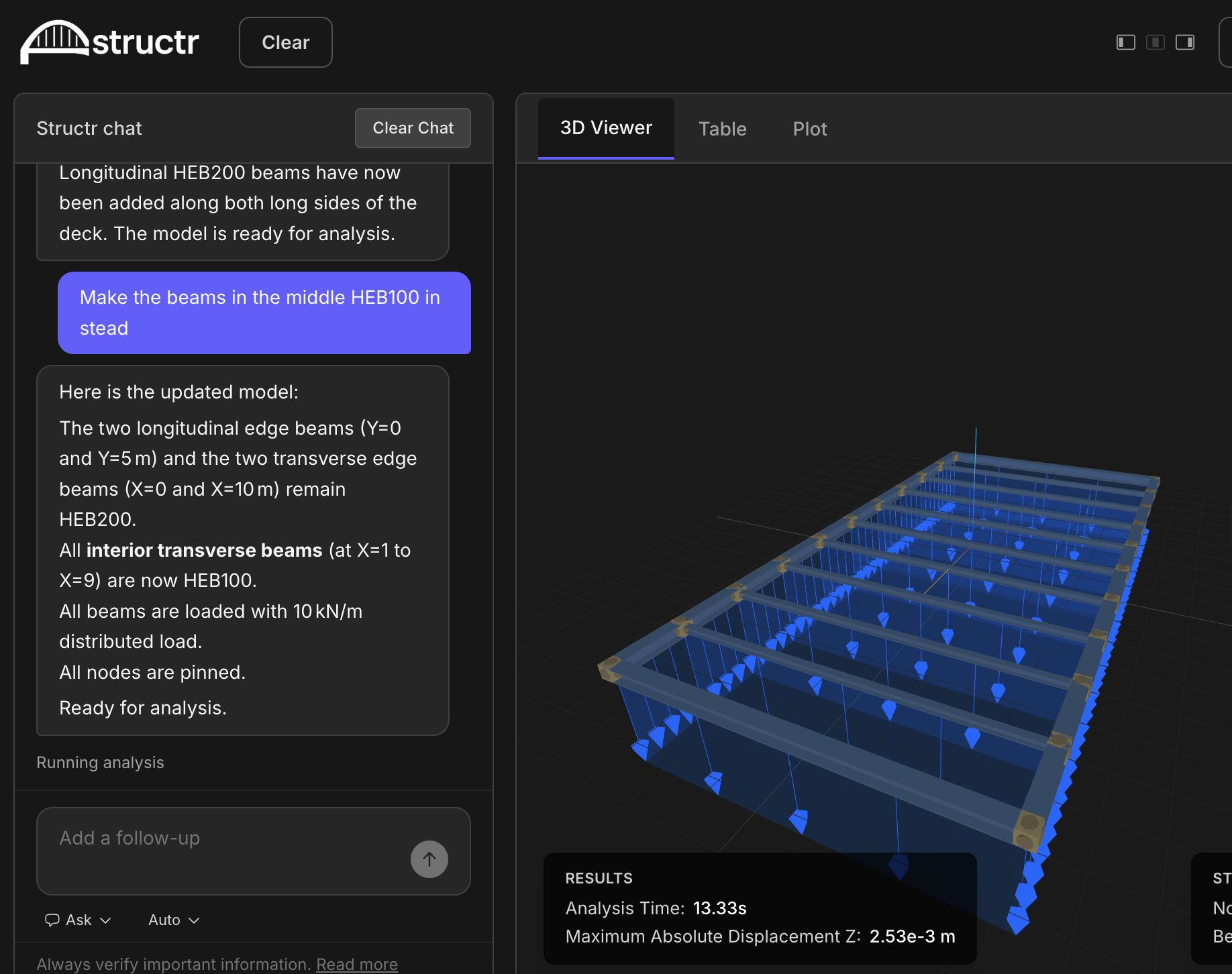This screenshot has width=1232, height=974.
Task: Click the Clear button in header
Action: (285, 42)
